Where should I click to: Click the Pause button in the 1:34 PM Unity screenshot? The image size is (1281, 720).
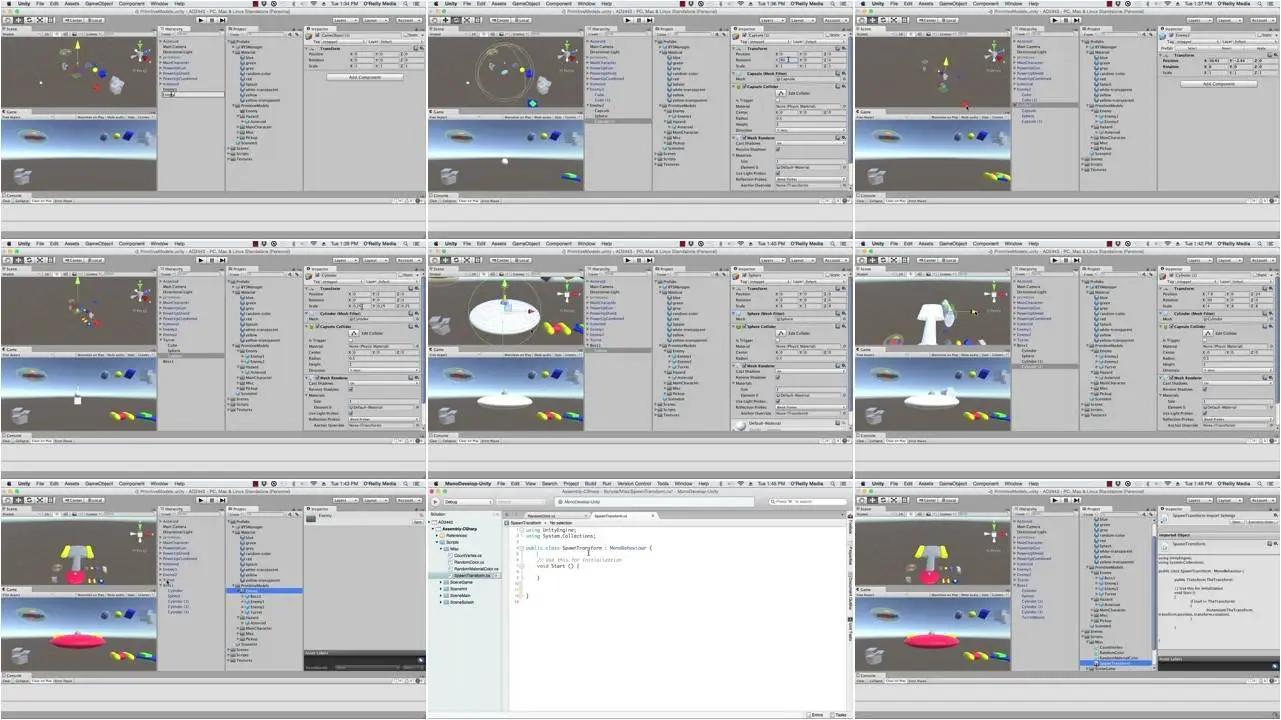[x=212, y=20]
